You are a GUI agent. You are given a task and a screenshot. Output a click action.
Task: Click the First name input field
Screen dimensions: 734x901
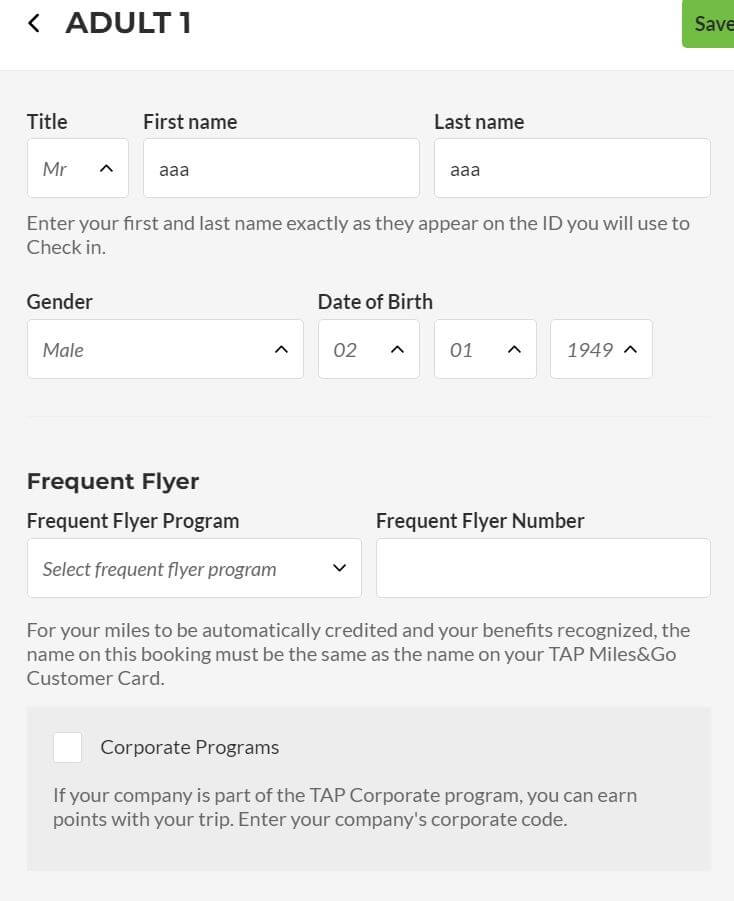pyautogui.click(x=282, y=168)
